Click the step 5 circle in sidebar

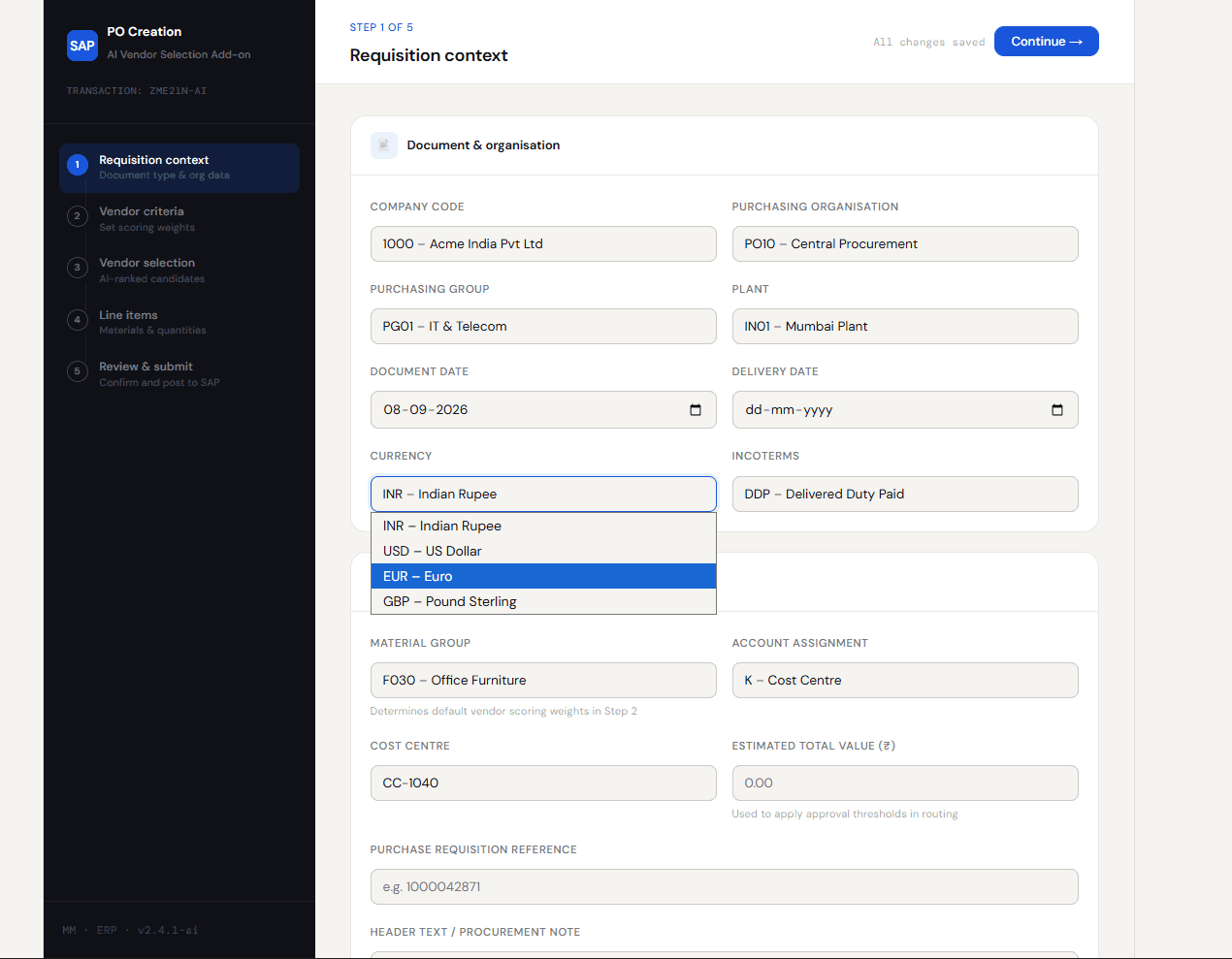78,371
